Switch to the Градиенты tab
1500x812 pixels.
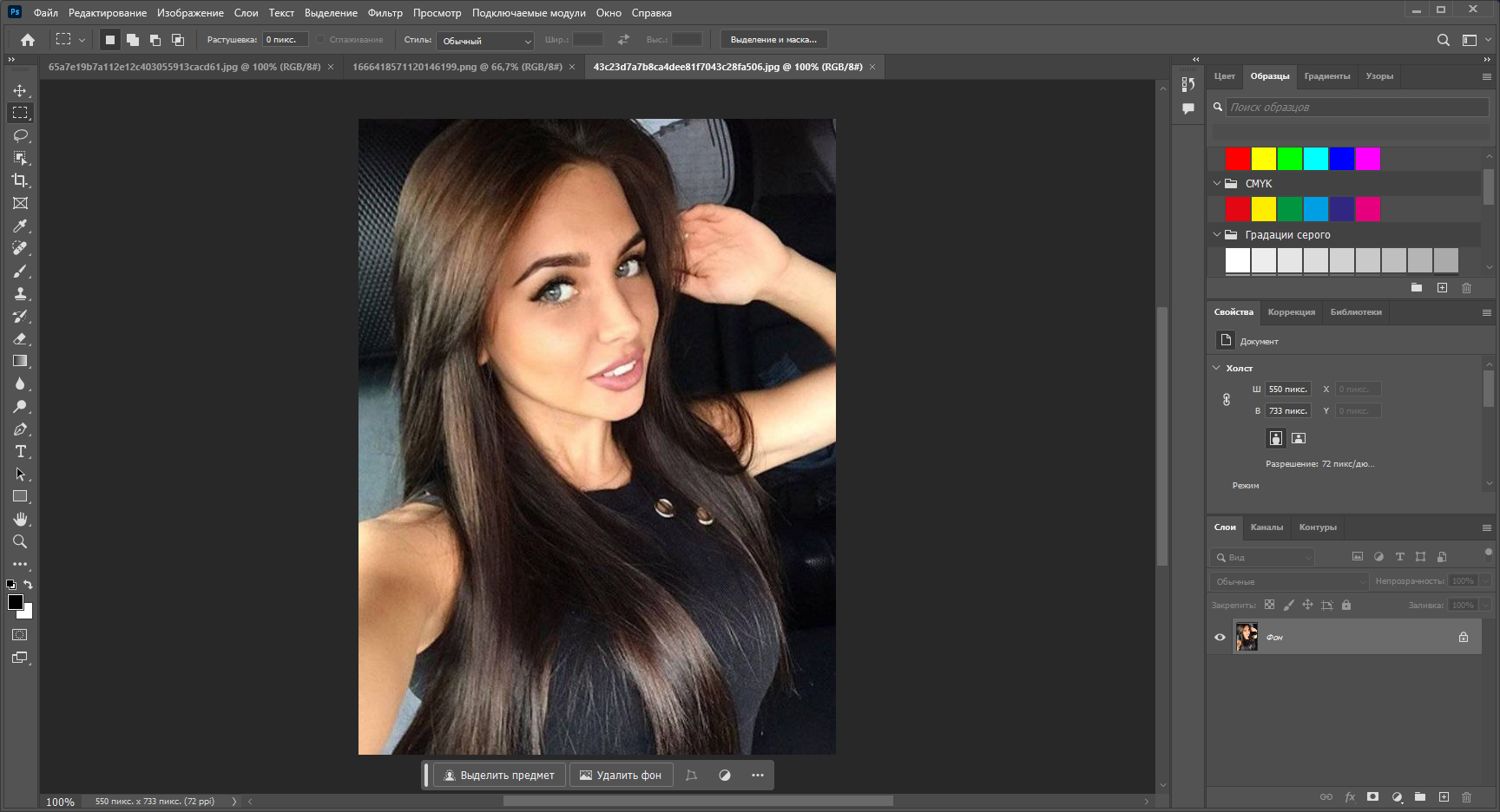pyautogui.click(x=1326, y=76)
